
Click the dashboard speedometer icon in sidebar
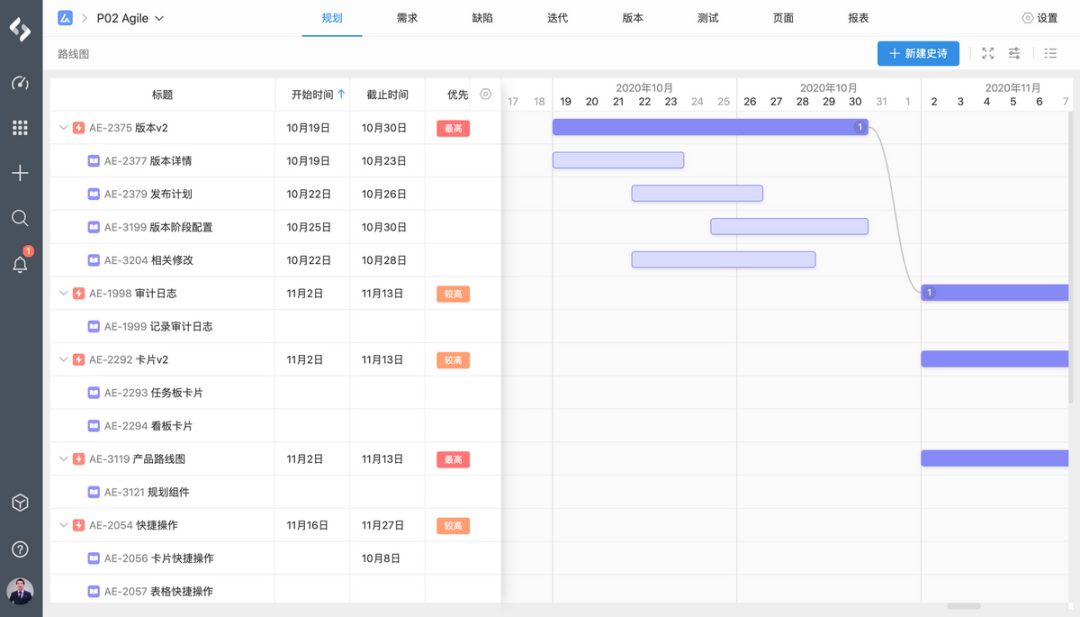tap(20, 83)
